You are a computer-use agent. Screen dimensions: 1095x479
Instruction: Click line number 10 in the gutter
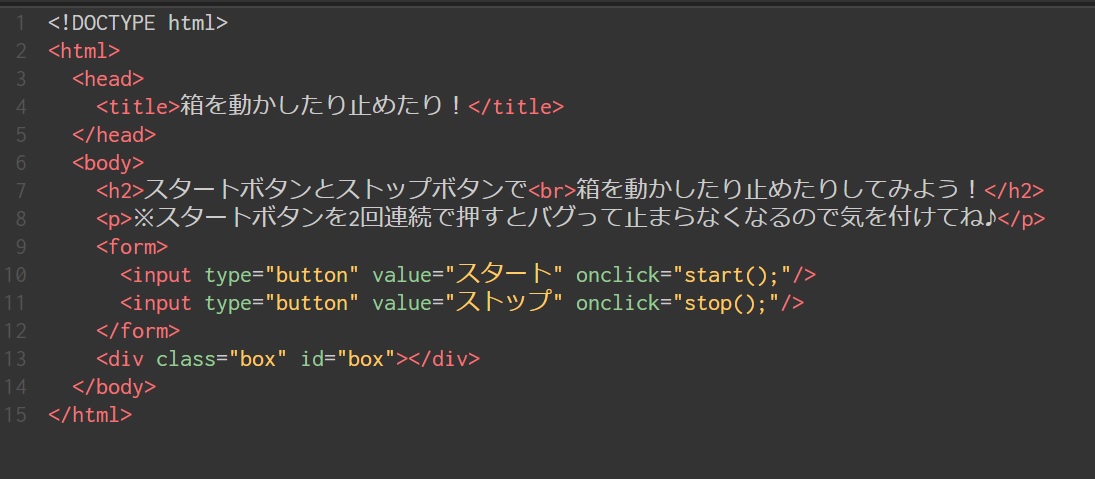[x=16, y=274]
